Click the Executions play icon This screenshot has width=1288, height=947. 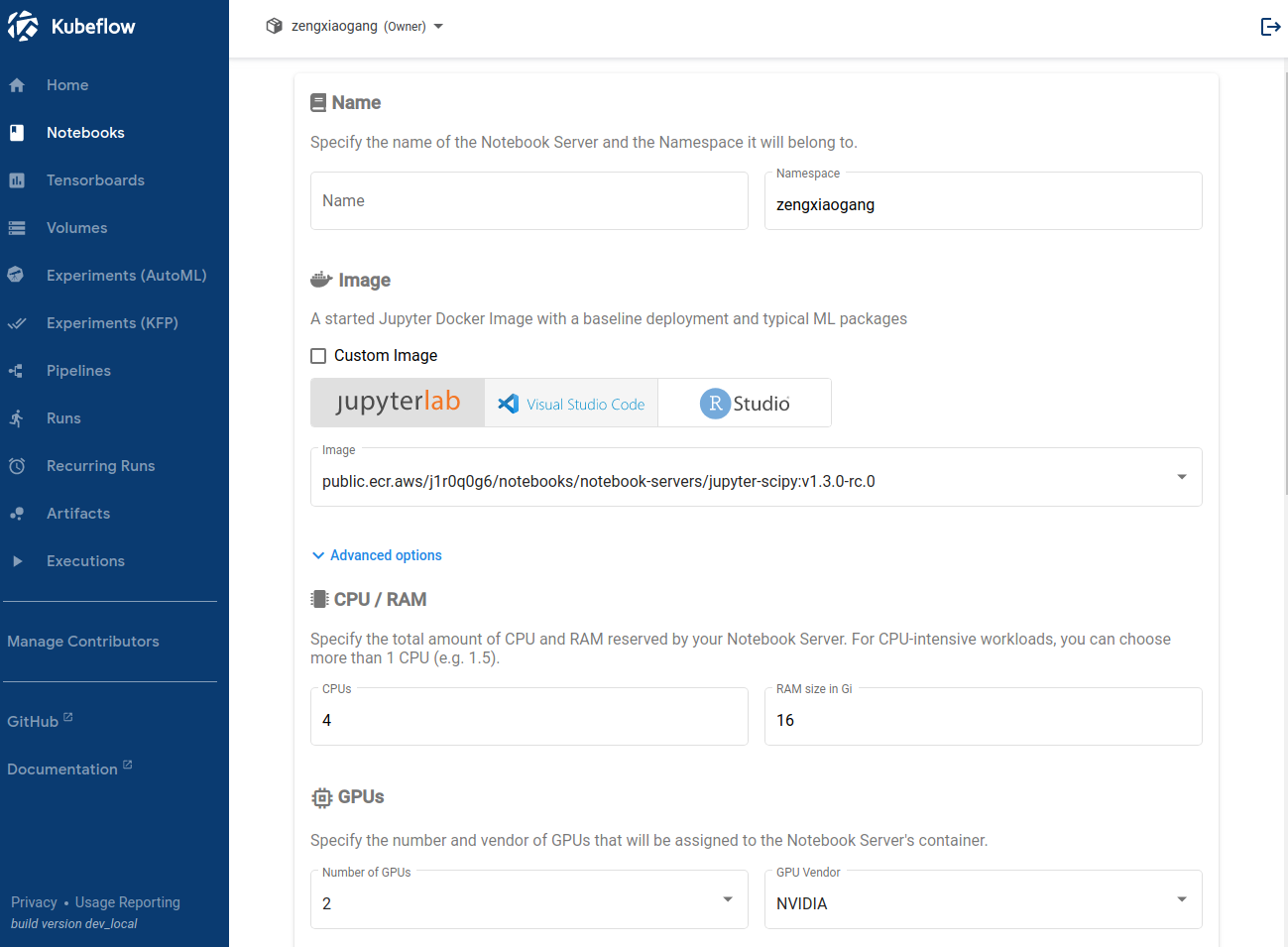[x=17, y=561]
